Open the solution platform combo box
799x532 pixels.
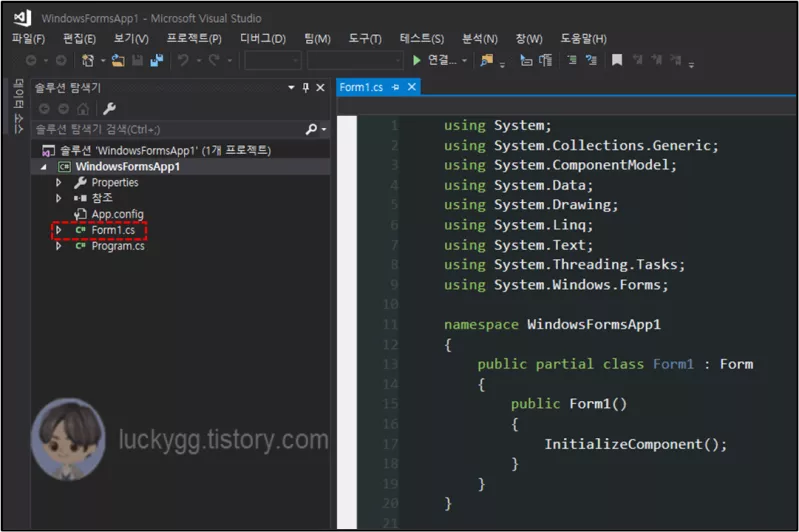pyautogui.click(x=355, y=61)
